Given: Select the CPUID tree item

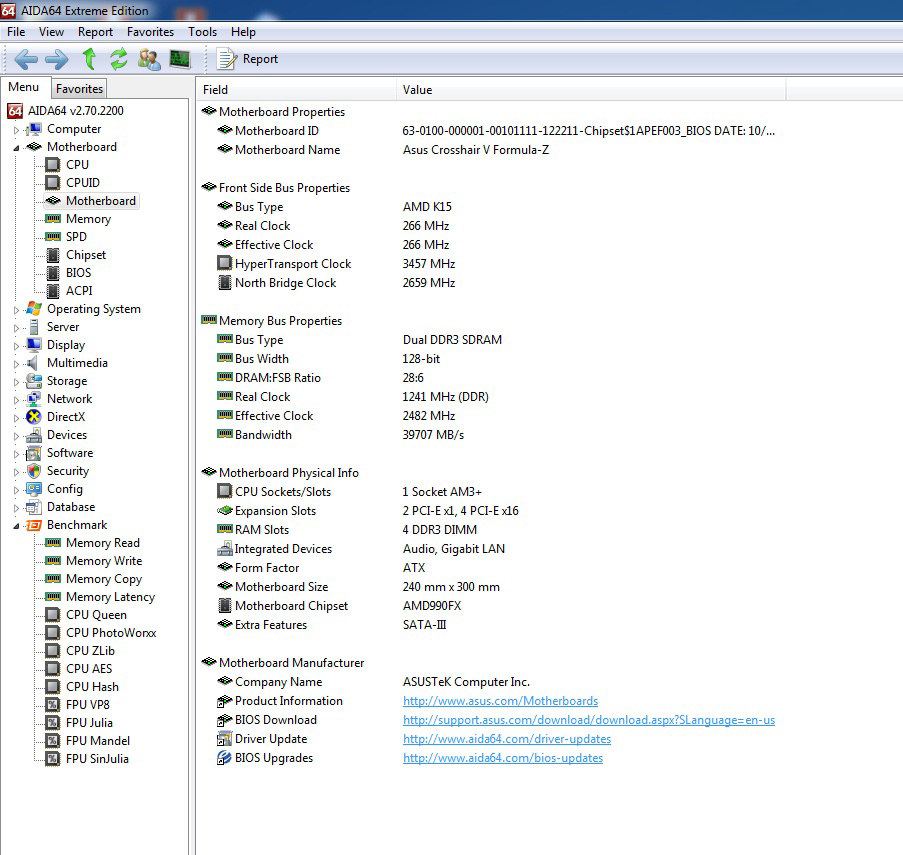Looking at the screenshot, I should coord(82,183).
